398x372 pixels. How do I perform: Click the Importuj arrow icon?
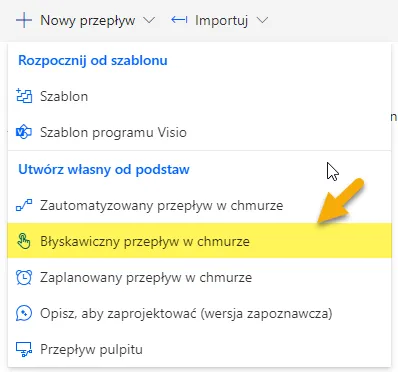click(x=179, y=20)
